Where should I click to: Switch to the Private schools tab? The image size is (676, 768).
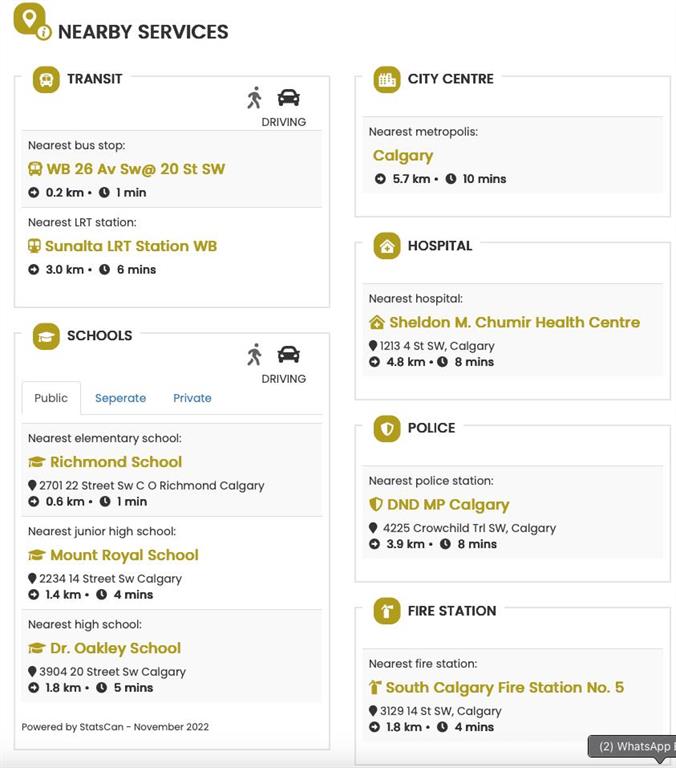(x=192, y=398)
